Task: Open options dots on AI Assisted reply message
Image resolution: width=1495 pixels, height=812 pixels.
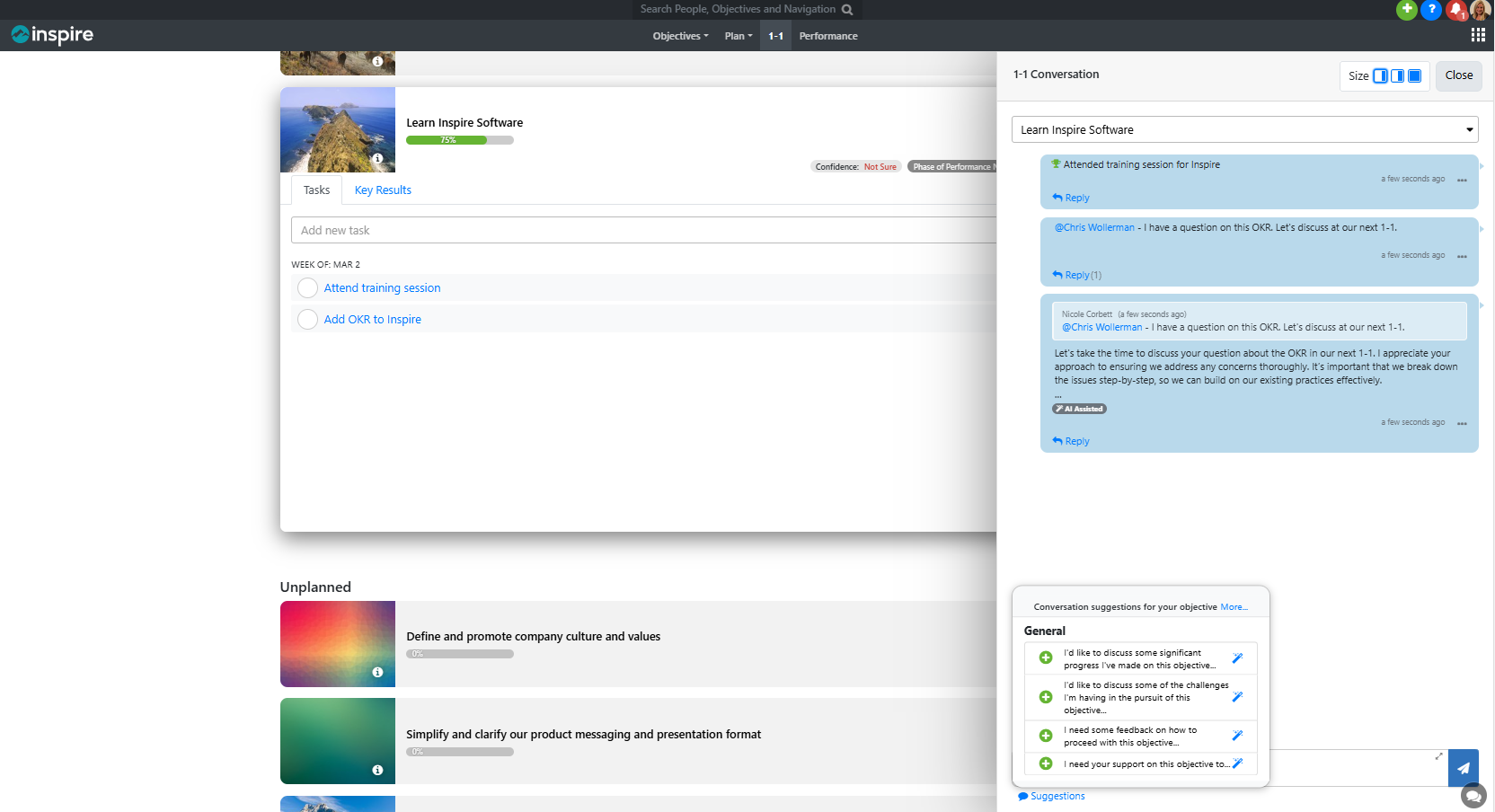Action: (1462, 424)
